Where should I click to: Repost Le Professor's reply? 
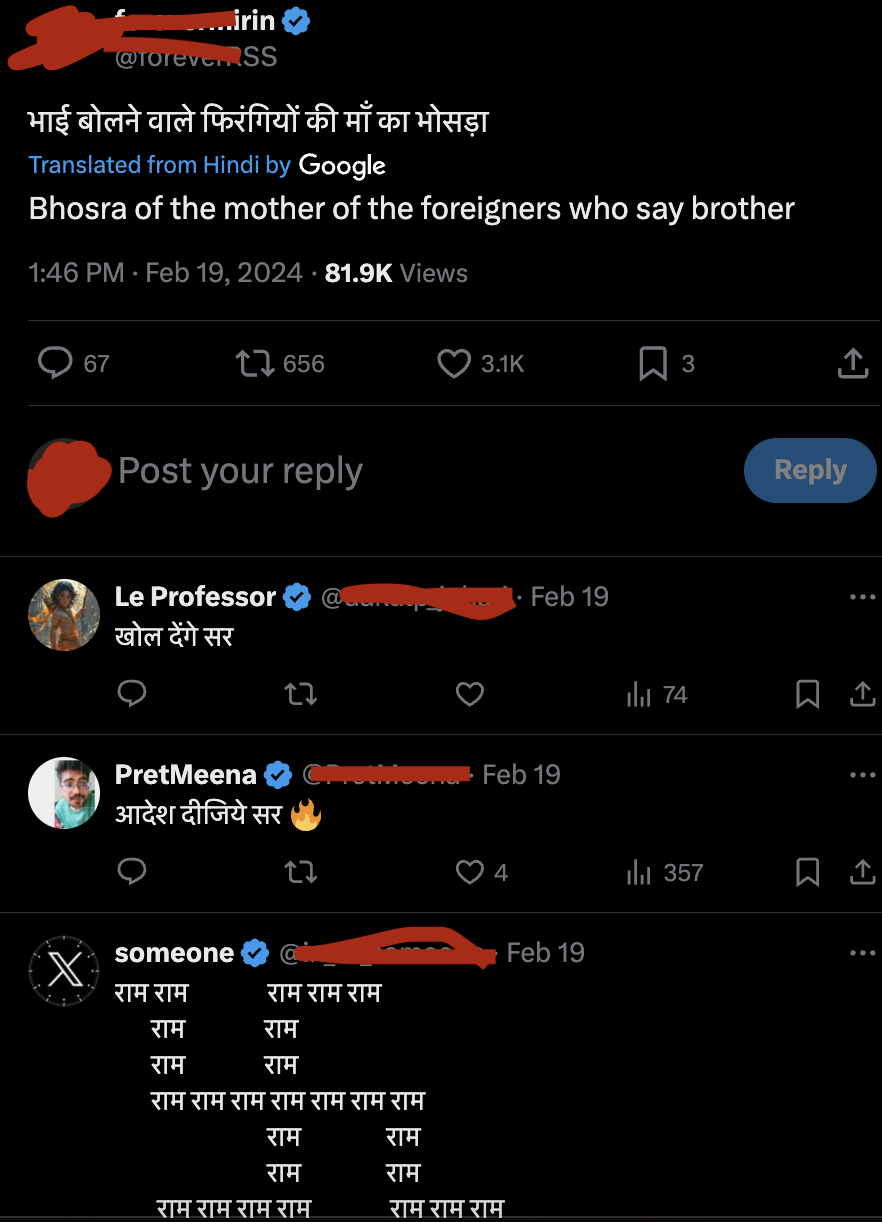pos(301,694)
